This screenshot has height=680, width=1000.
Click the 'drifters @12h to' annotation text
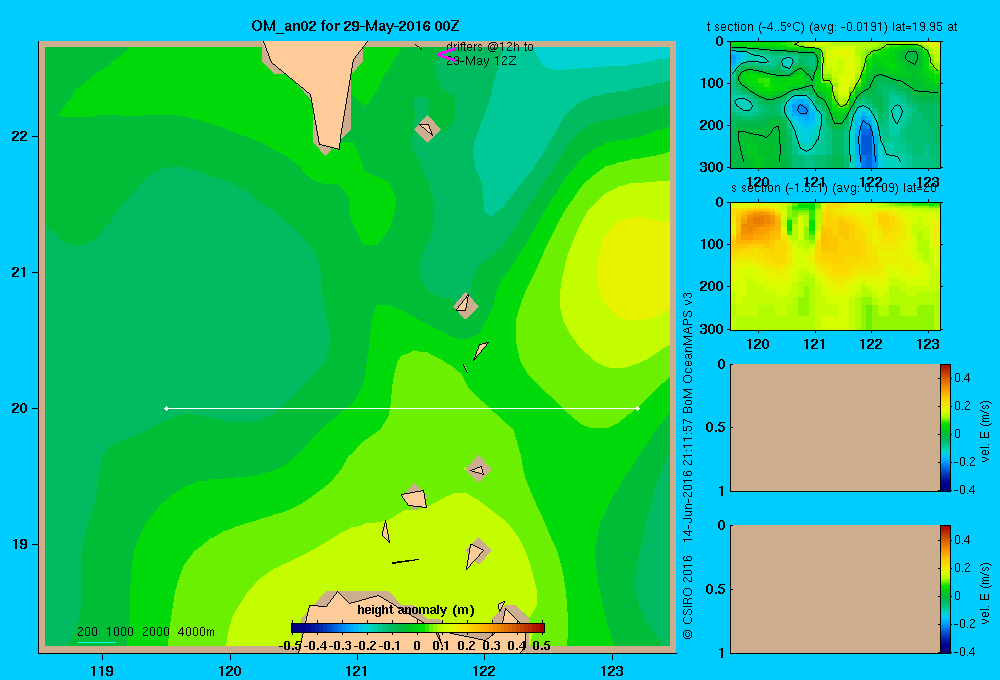[490, 47]
